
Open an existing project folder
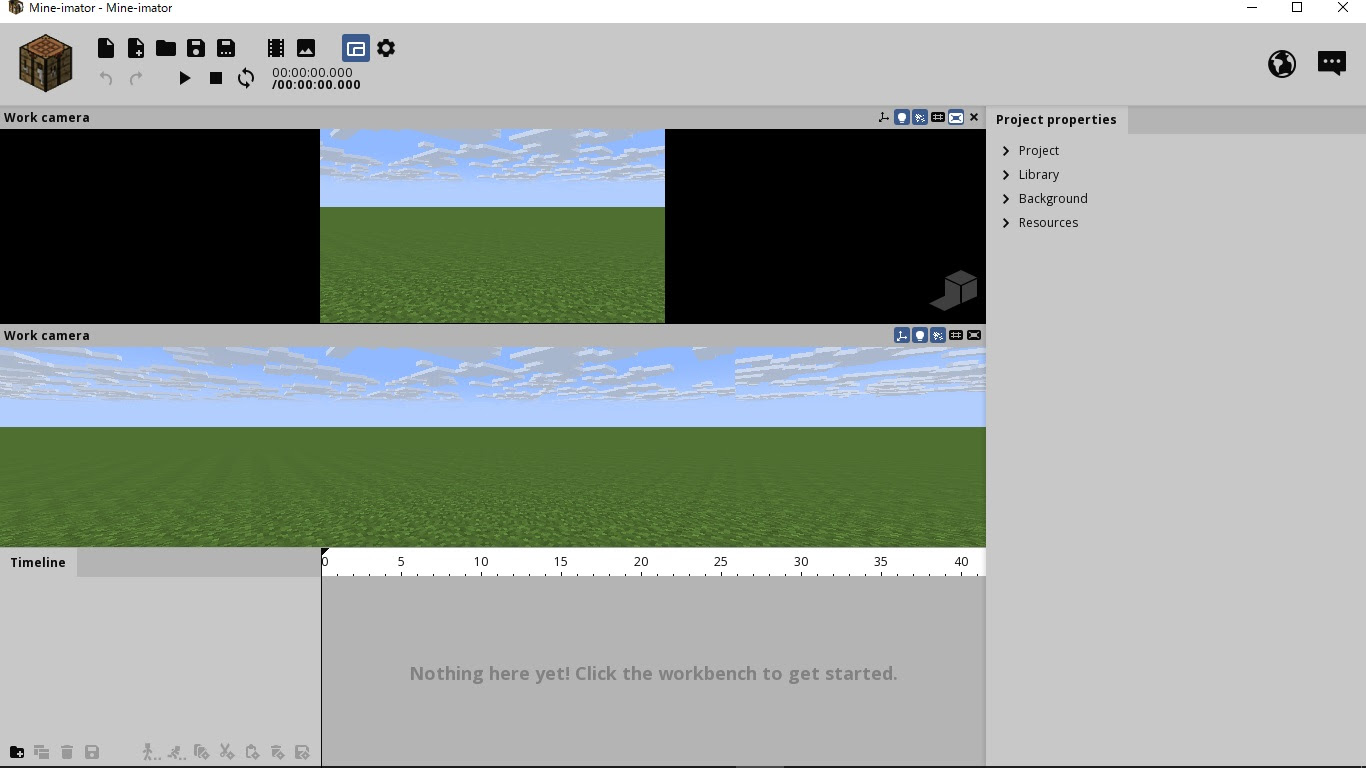166,48
